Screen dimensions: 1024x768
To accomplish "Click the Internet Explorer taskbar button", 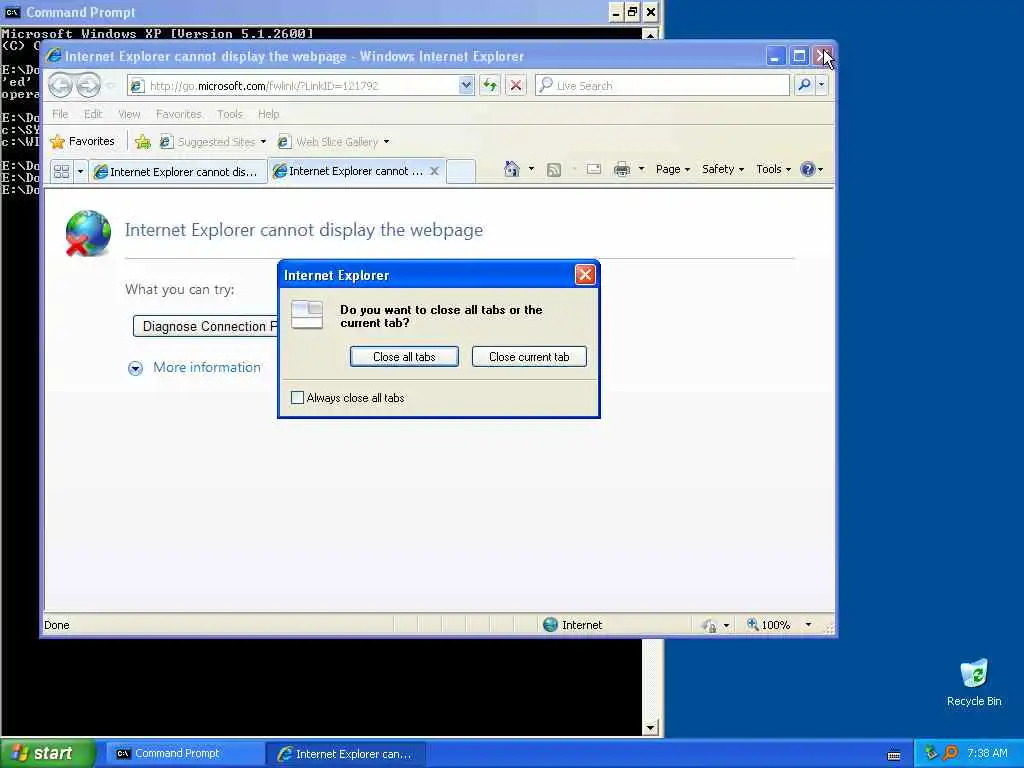I will pos(346,754).
